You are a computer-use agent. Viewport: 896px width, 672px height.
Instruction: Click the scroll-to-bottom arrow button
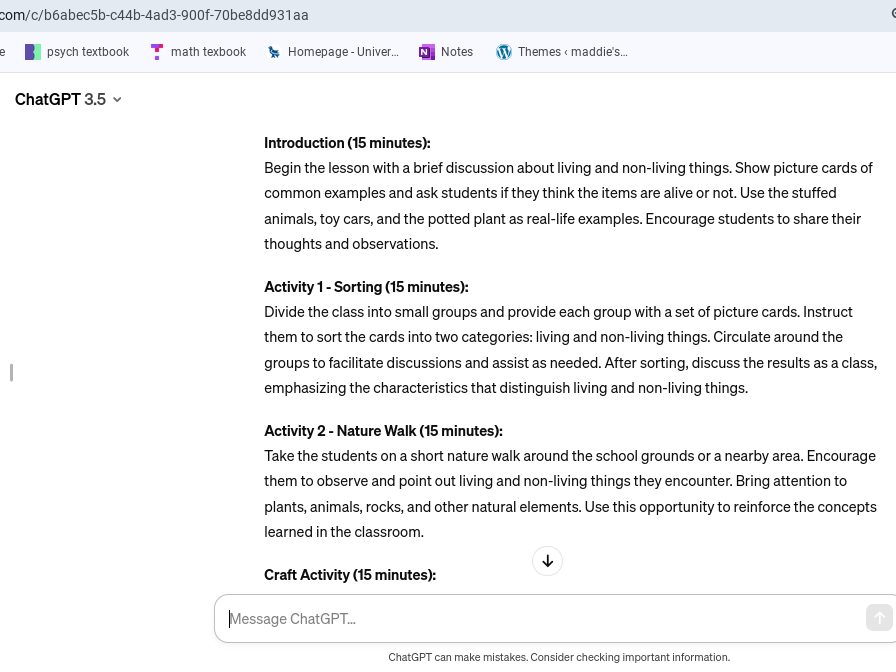coord(547,561)
